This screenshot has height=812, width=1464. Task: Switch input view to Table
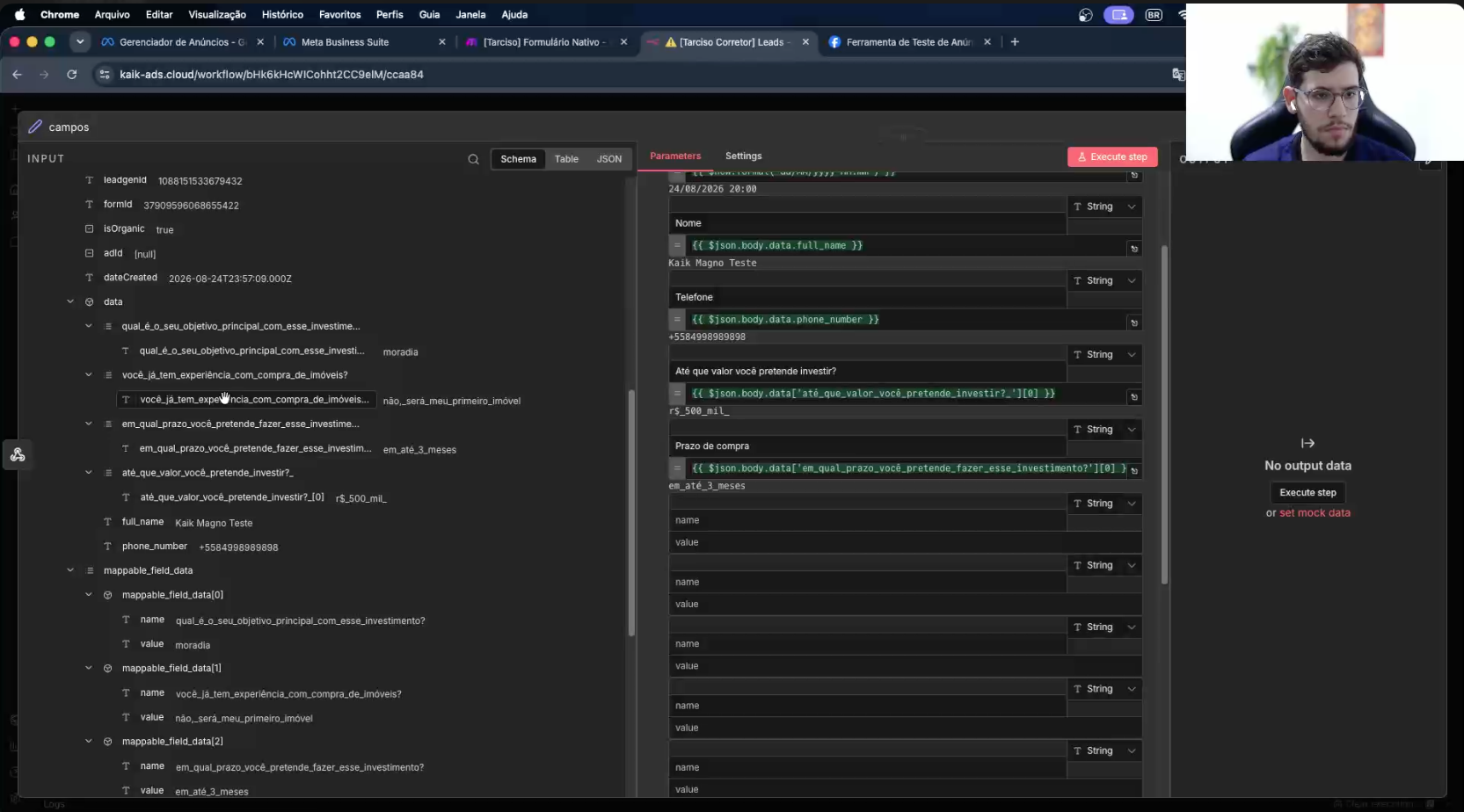point(566,159)
